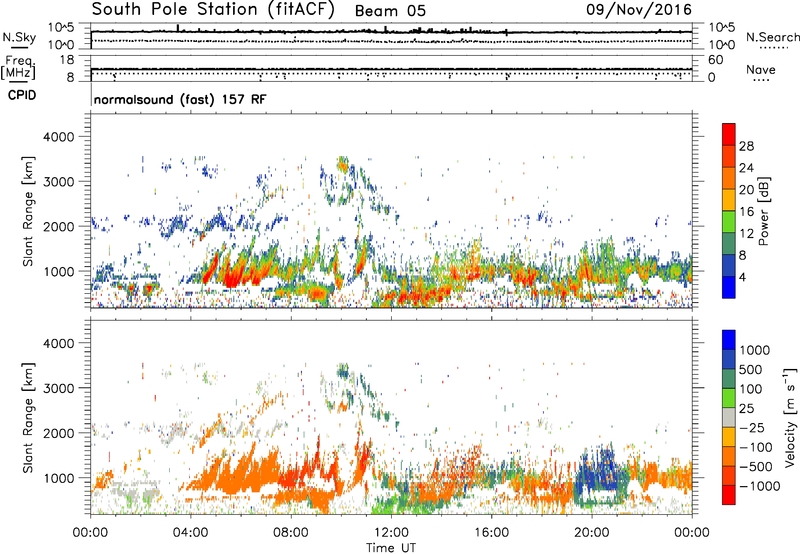Image resolution: width=800 pixels, height=554 pixels.
Task: Click the '20:00' time axis label
Action: (x=592, y=533)
